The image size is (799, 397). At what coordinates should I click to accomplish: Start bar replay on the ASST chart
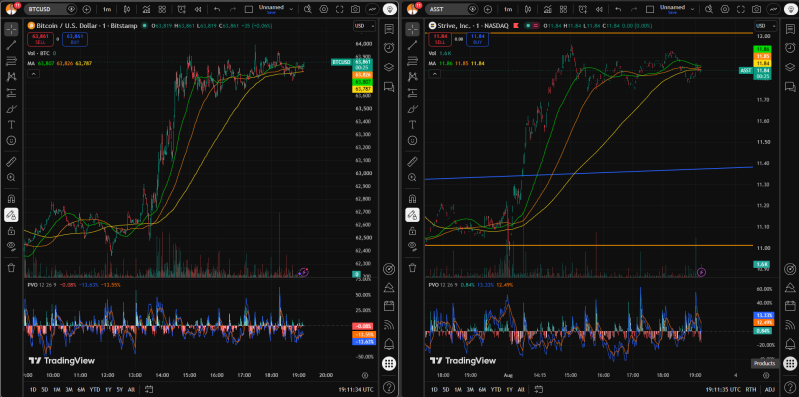pos(598,9)
